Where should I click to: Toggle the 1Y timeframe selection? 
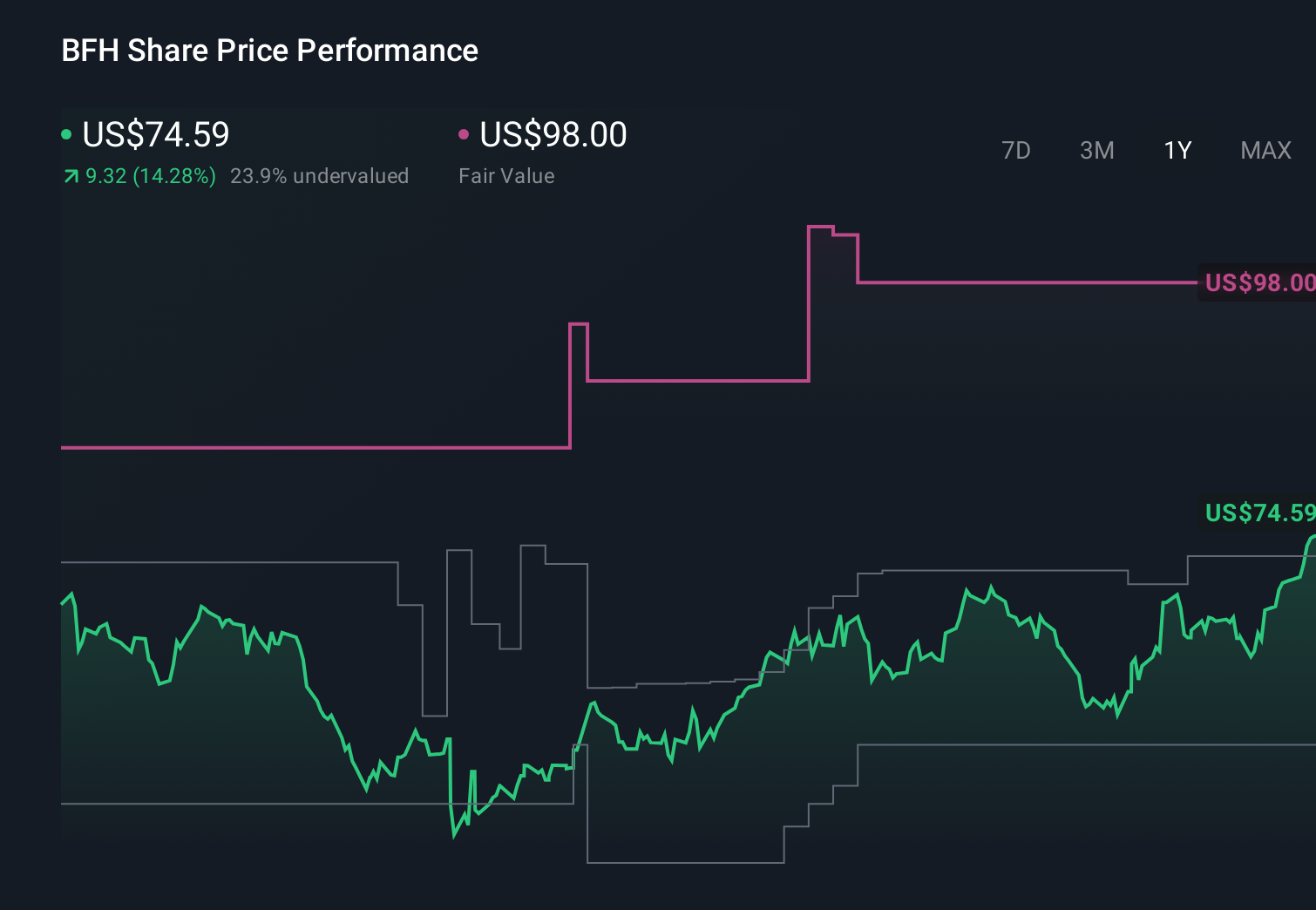click(1177, 150)
